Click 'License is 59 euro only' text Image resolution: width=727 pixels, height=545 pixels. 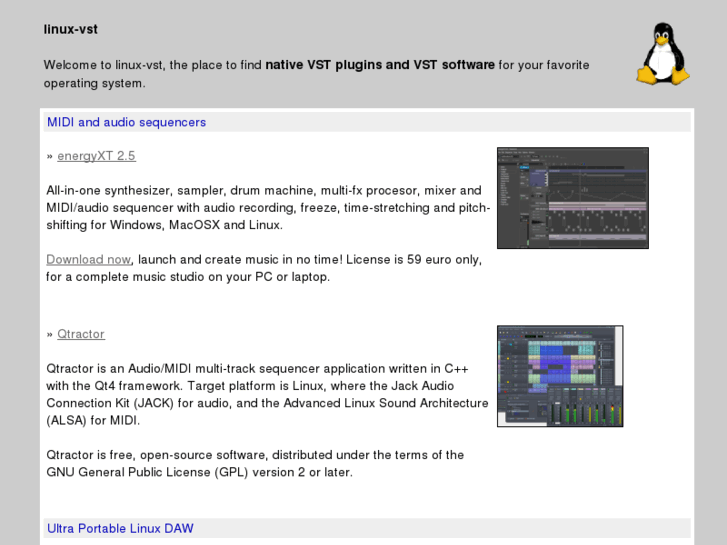point(414,259)
